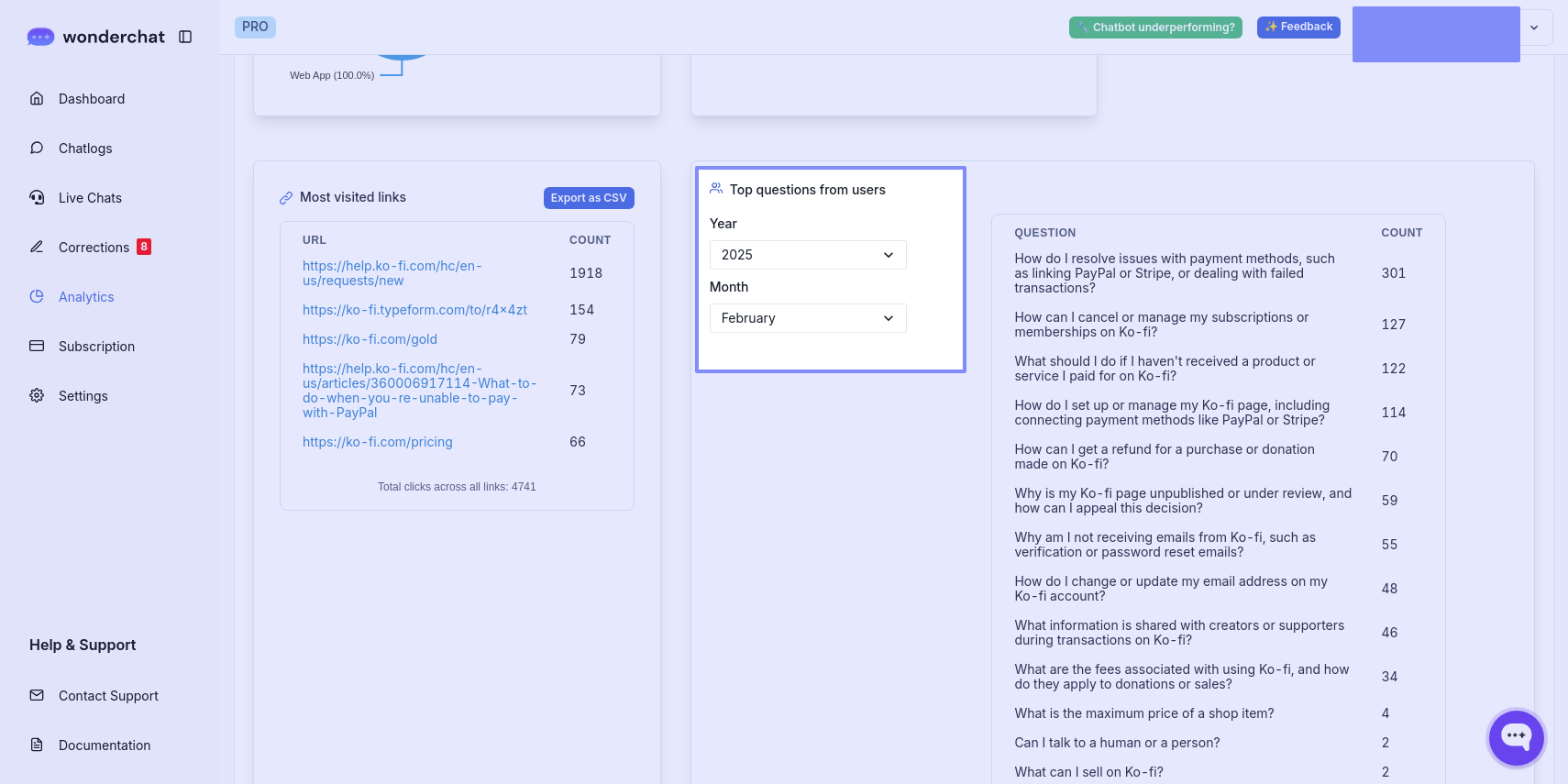Viewport: 1568px width, 784px height.
Task: Click the users icon beside Top questions
Action: [x=716, y=189]
